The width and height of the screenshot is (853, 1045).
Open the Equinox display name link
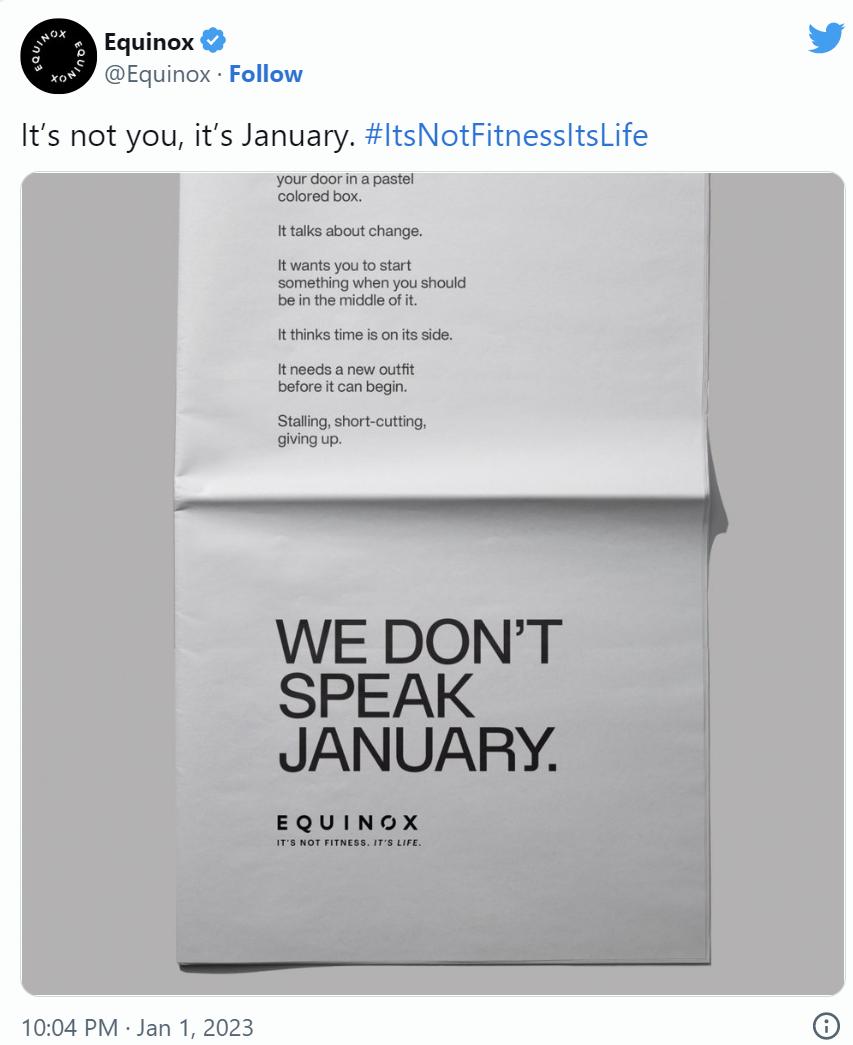click(149, 41)
